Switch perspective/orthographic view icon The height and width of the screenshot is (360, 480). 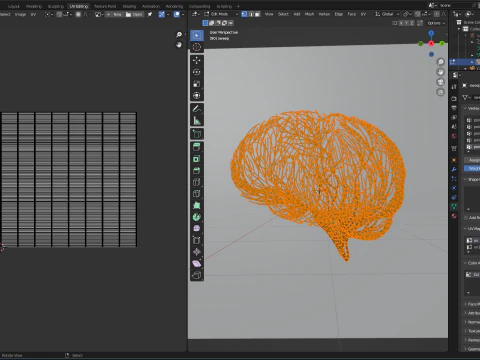pos(441,92)
